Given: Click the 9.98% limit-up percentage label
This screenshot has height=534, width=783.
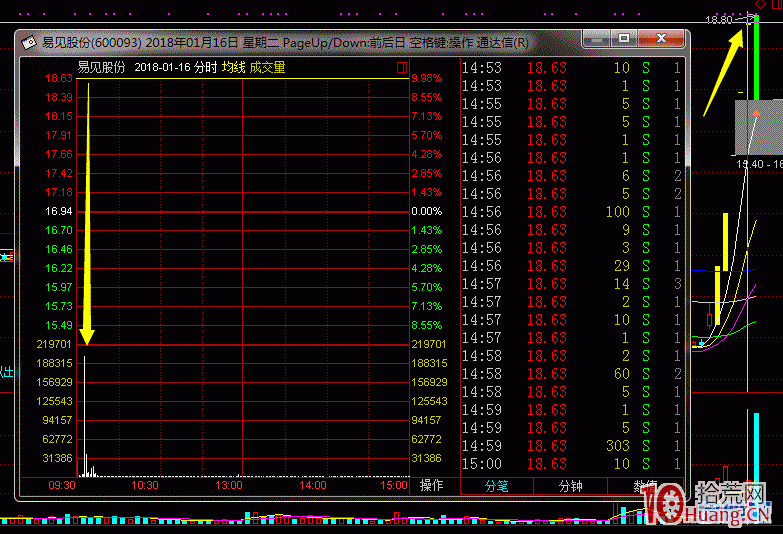Looking at the screenshot, I should pyautogui.click(x=427, y=78).
